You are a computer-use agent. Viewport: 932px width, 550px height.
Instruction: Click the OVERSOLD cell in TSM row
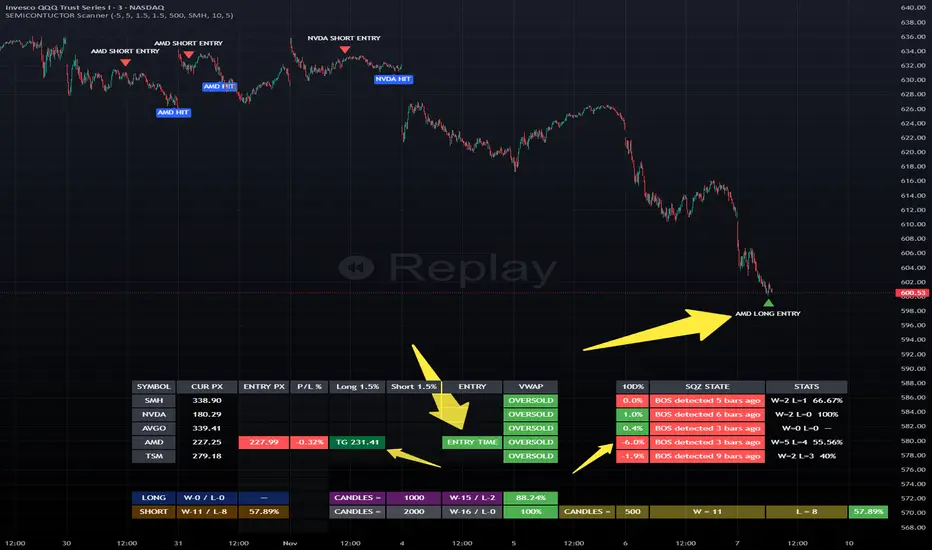[x=530, y=456]
